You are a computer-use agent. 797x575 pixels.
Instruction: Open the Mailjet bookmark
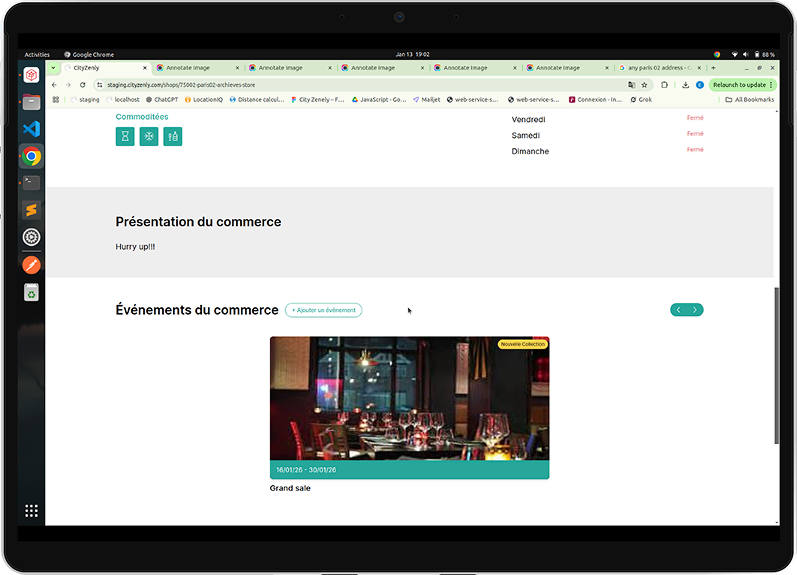click(x=427, y=100)
